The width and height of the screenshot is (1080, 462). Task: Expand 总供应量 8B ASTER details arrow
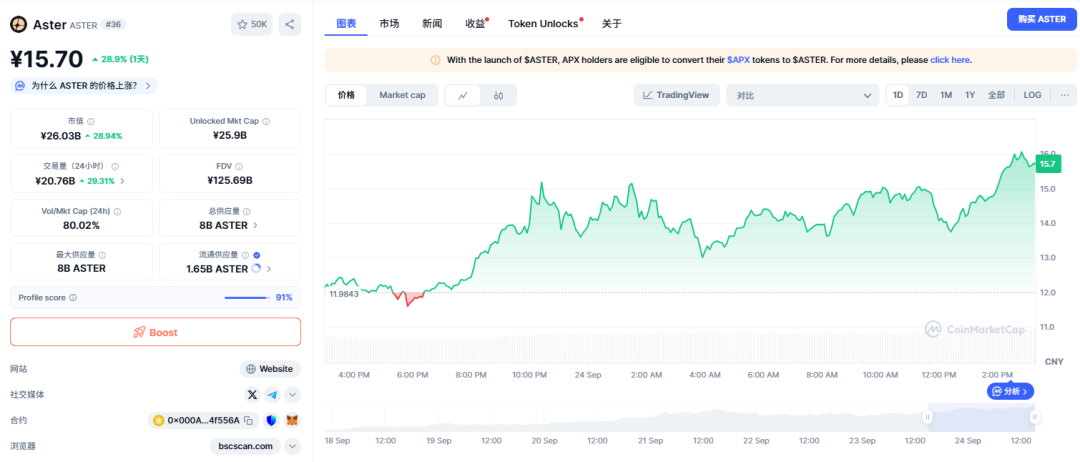tap(256, 225)
